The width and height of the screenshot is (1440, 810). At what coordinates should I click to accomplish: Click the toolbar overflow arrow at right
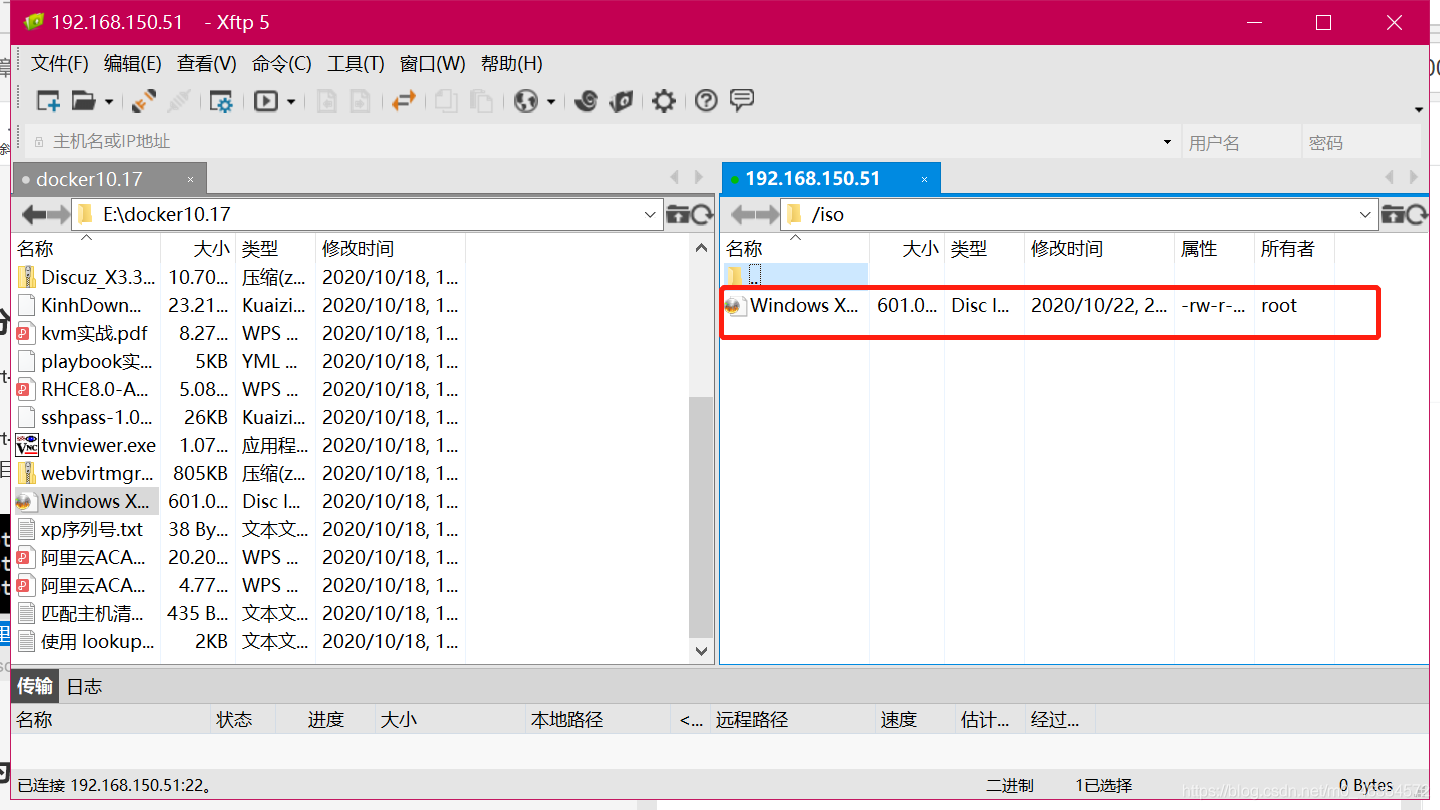(1419, 108)
